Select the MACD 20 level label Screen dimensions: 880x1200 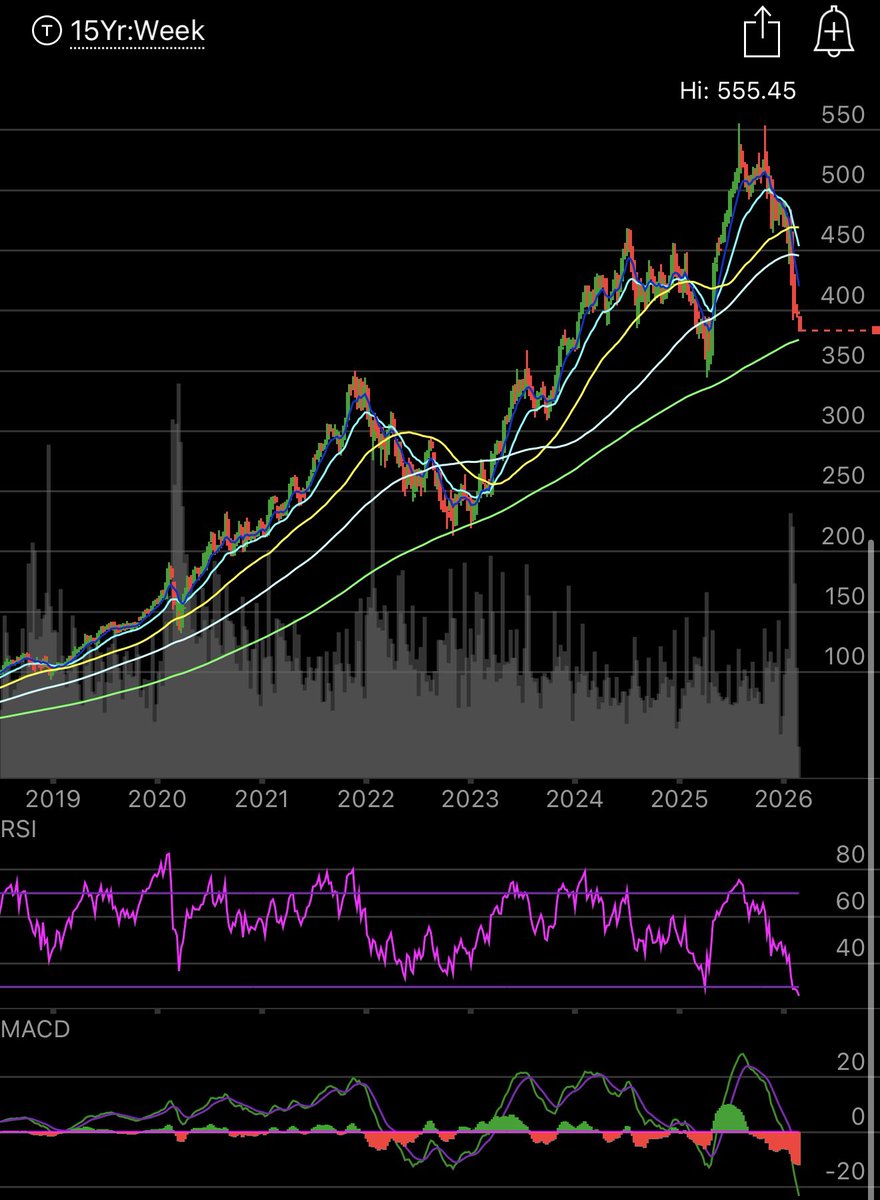click(x=850, y=1061)
